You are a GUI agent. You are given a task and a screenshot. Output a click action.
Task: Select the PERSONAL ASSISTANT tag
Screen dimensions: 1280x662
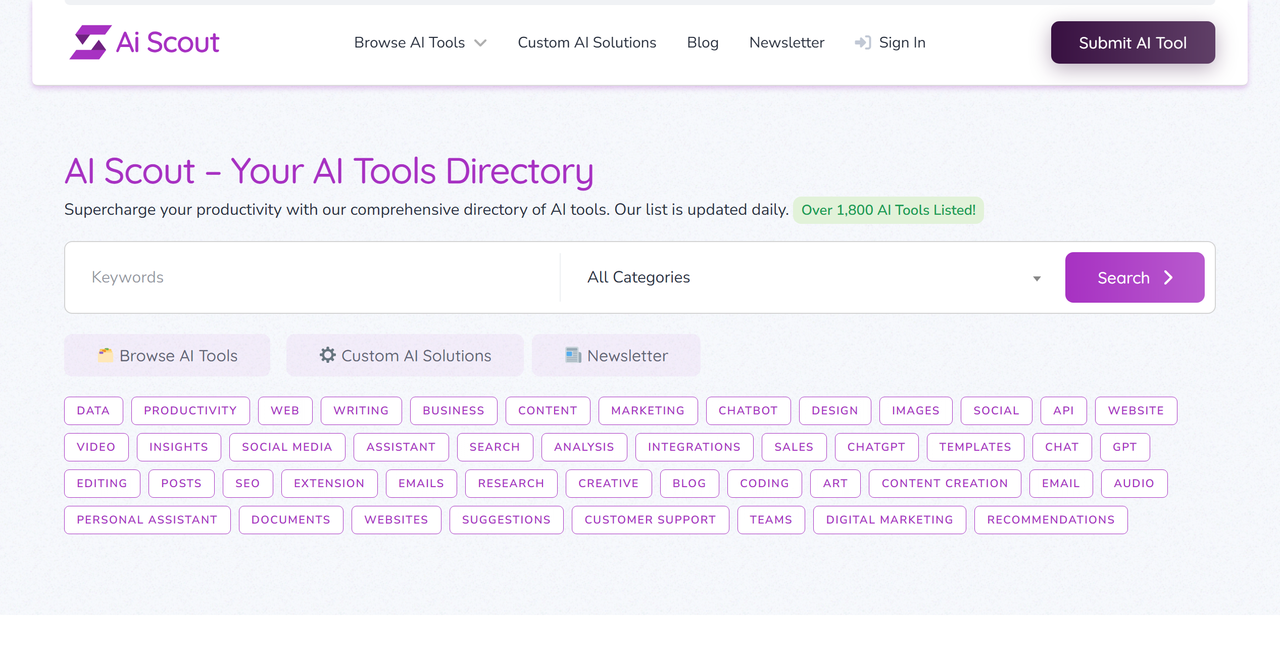[147, 520]
